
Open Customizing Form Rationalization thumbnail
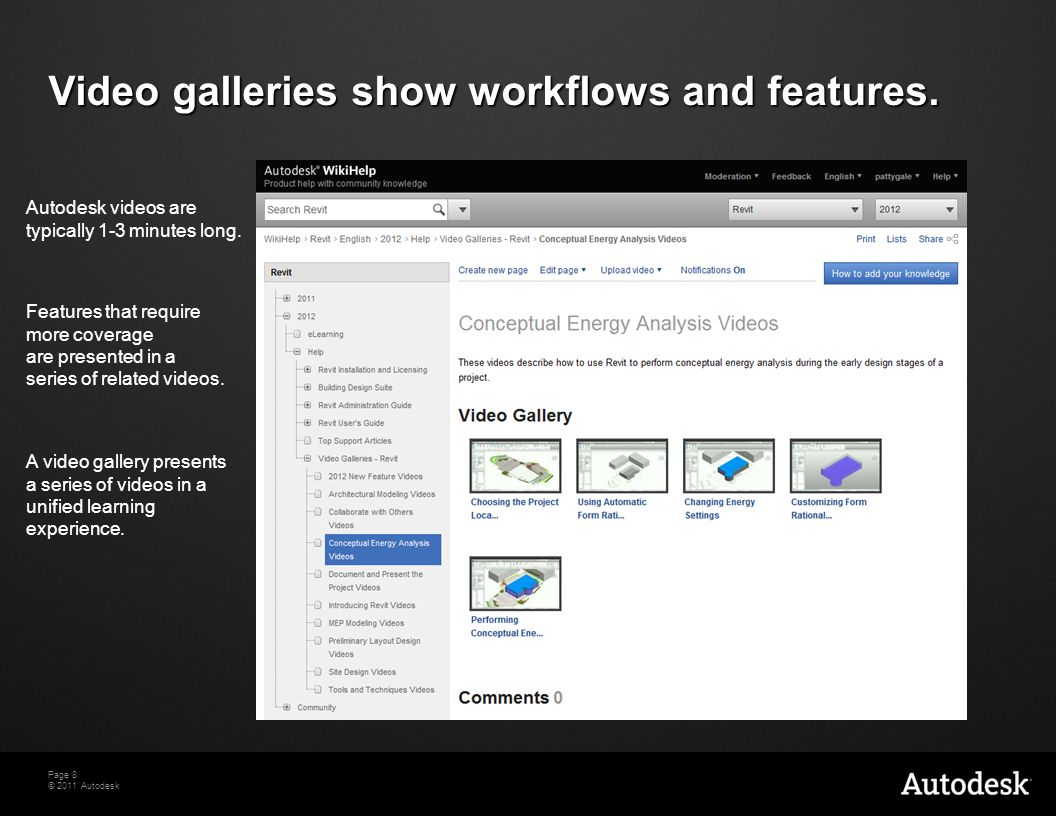tap(835, 465)
